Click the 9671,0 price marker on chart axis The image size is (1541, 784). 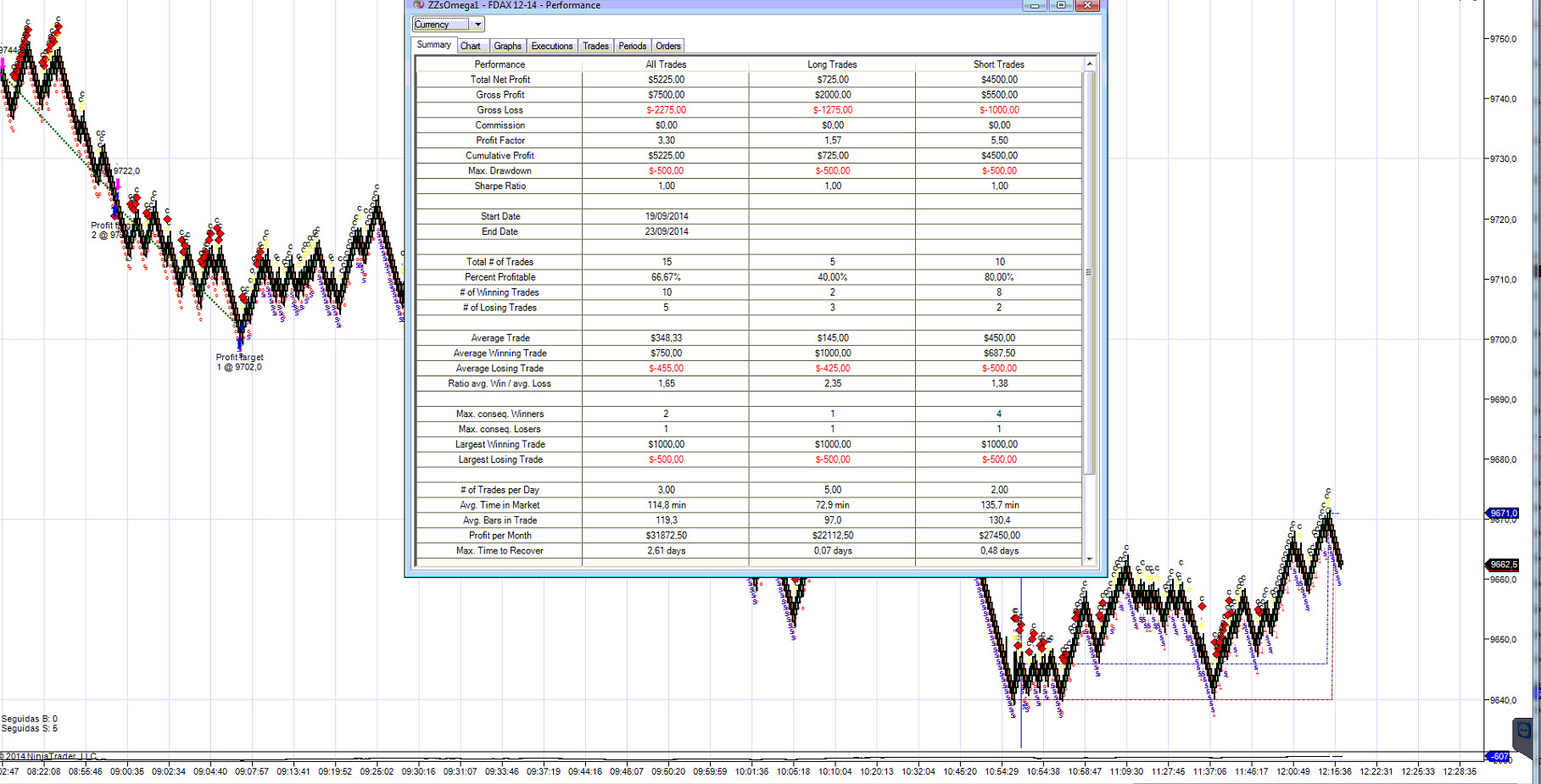pyautogui.click(x=1504, y=514)
